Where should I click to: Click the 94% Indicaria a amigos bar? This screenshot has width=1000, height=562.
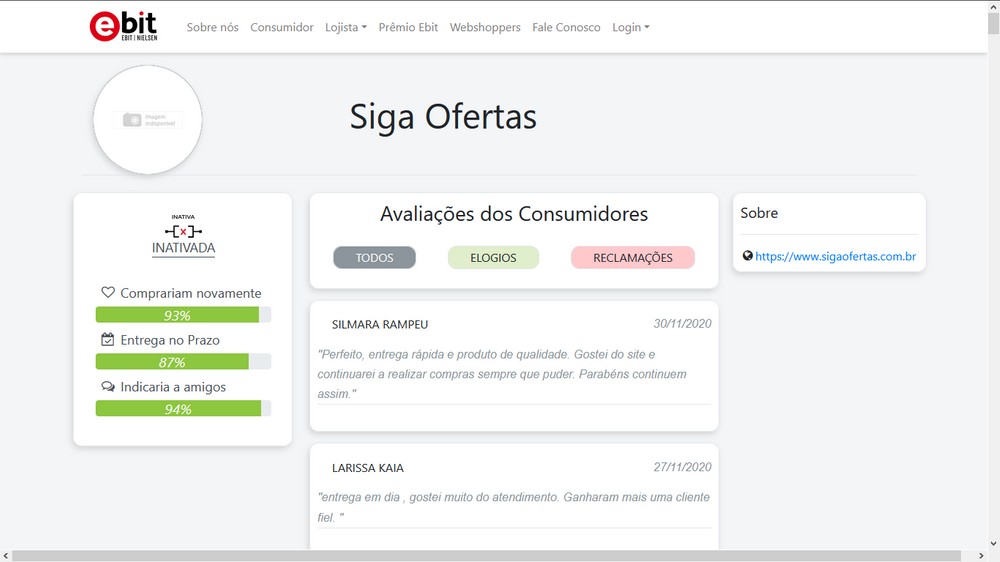point(183,408)
